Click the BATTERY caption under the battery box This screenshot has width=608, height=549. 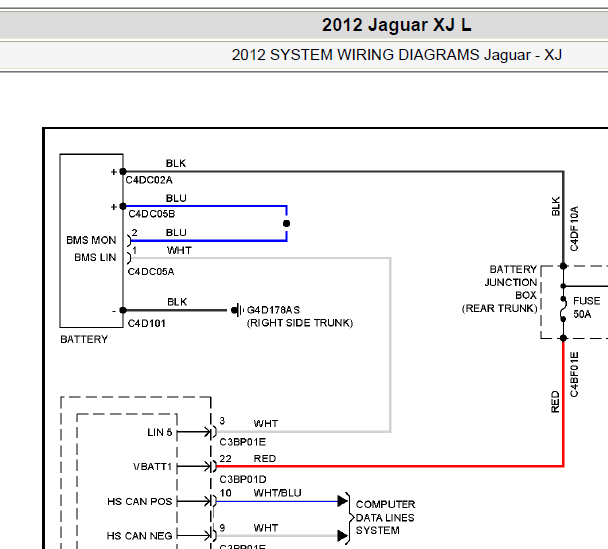point(84,339)
